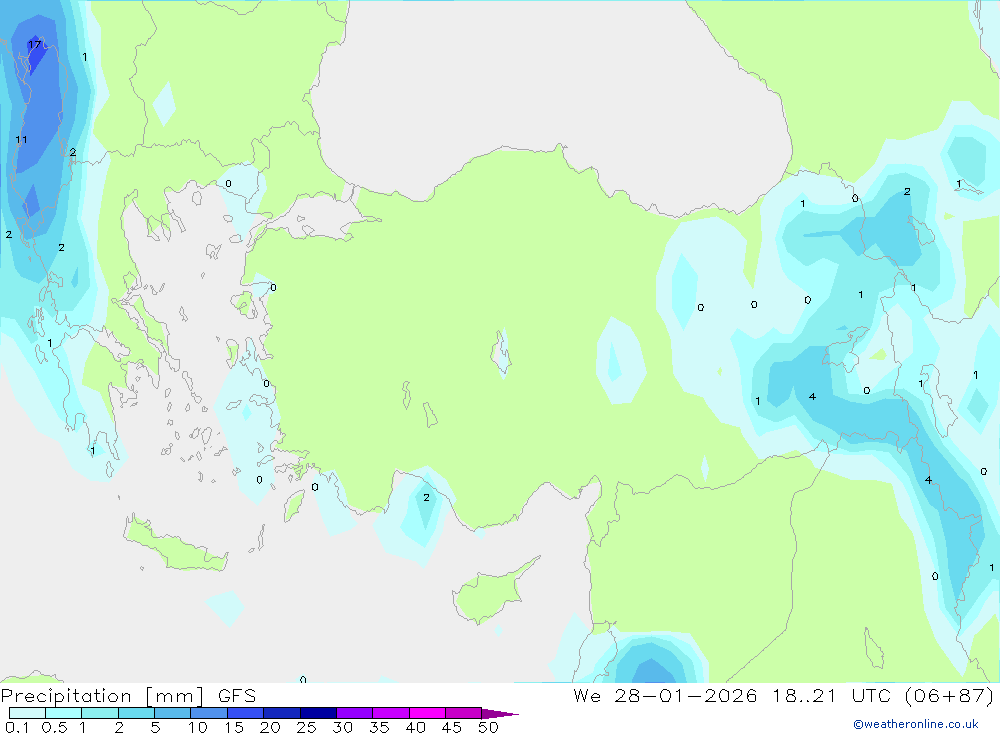Click legend scale label 0.1
This screenshot has width=1000, height=733.
pyautogui.click(x=17, y=727)
